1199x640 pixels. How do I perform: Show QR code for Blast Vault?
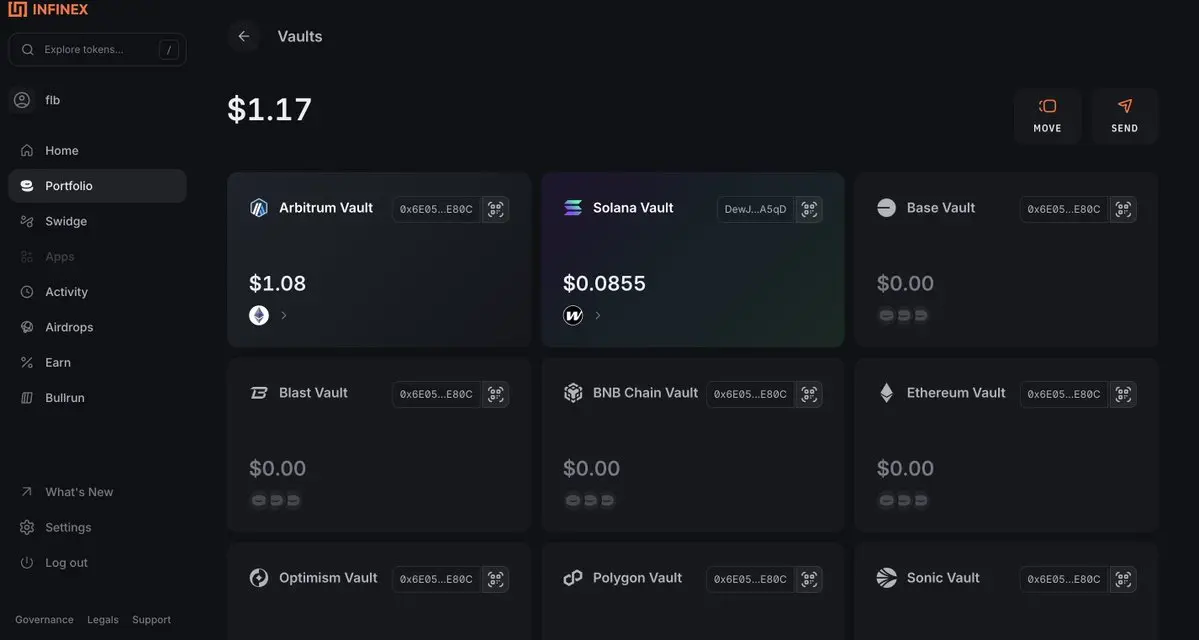(496, 395)
